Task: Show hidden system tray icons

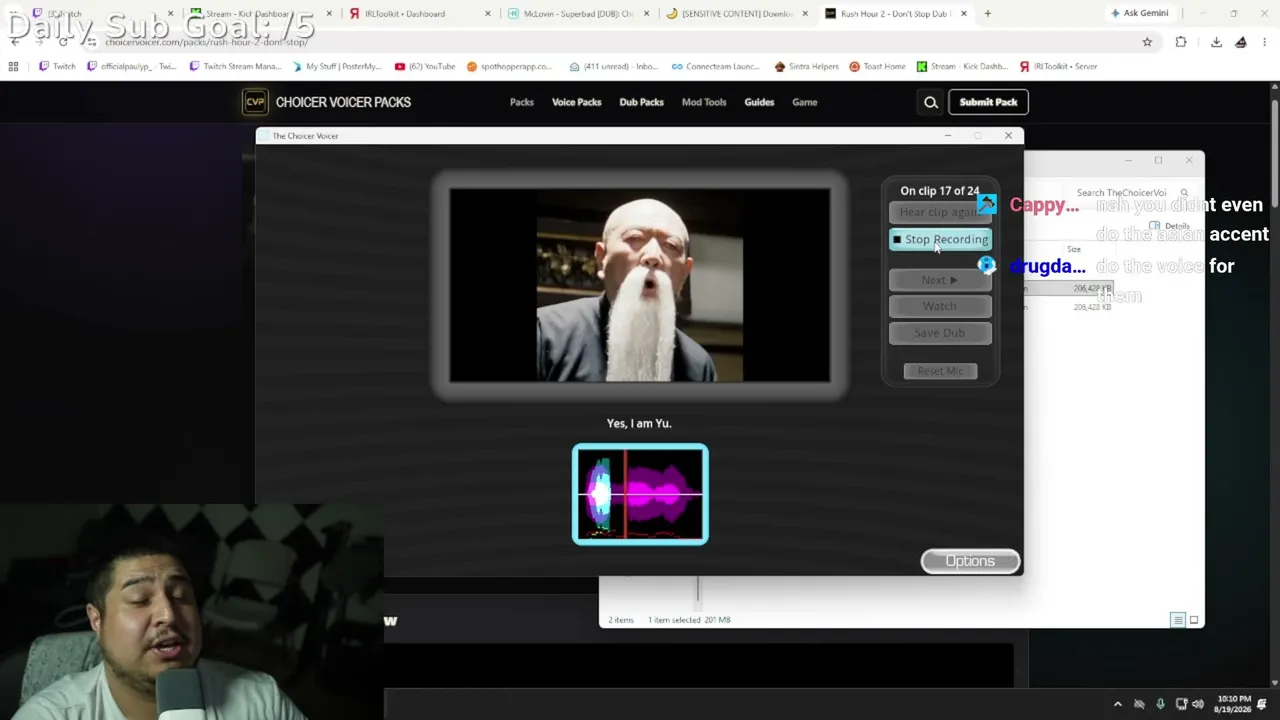Action: 1118,704
